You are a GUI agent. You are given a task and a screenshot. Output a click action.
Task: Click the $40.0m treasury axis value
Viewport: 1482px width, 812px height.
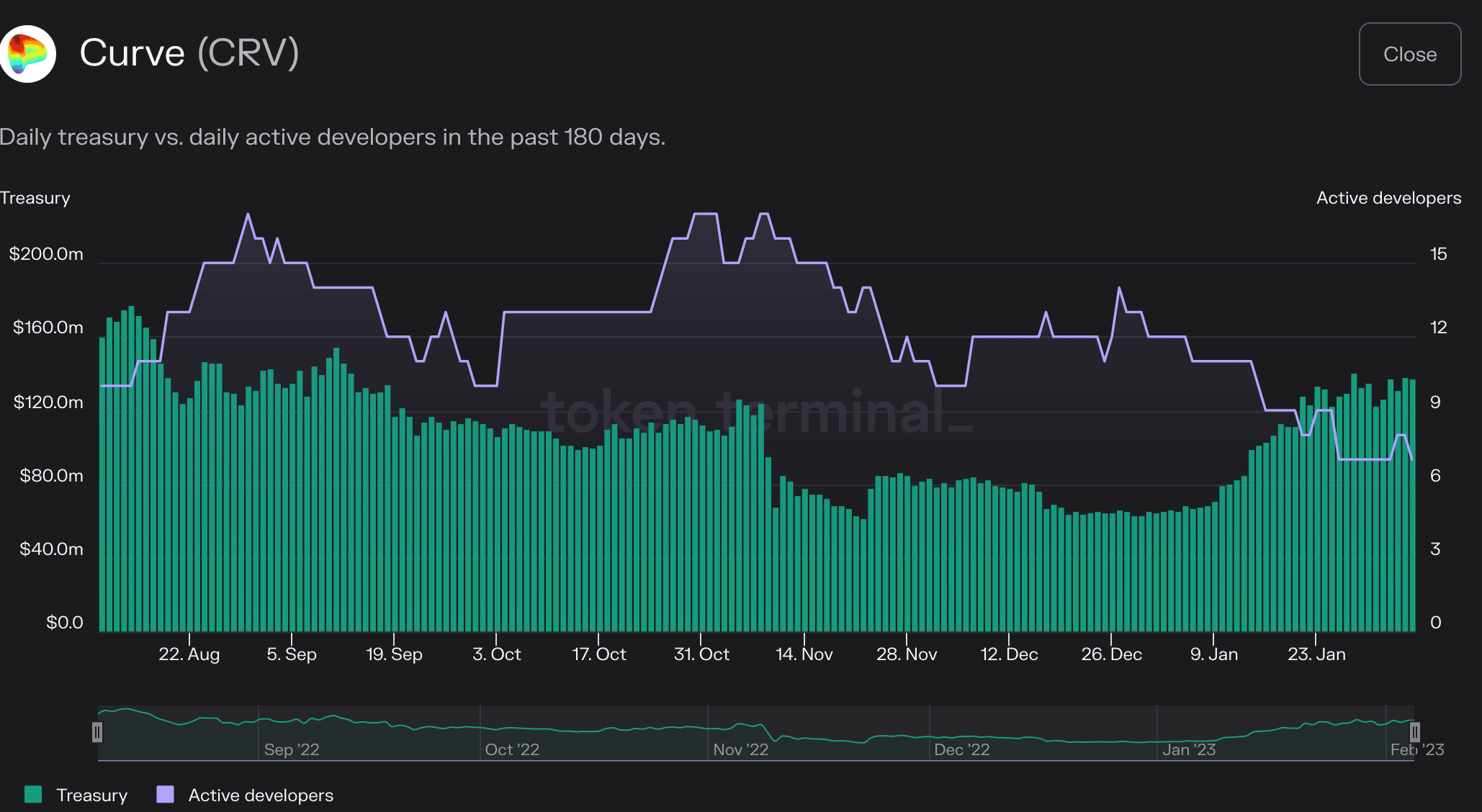[51, 549]
